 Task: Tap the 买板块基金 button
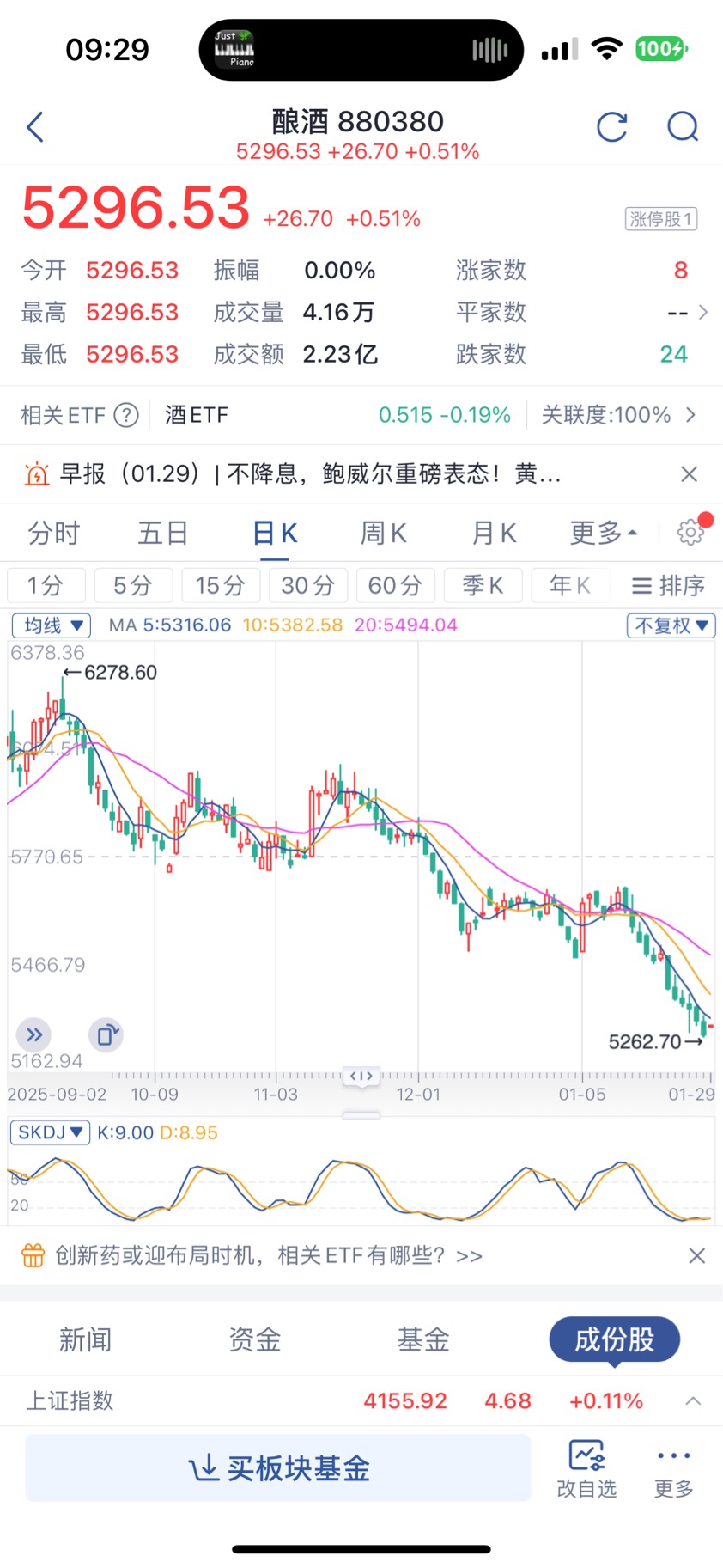pos(278,1468)
